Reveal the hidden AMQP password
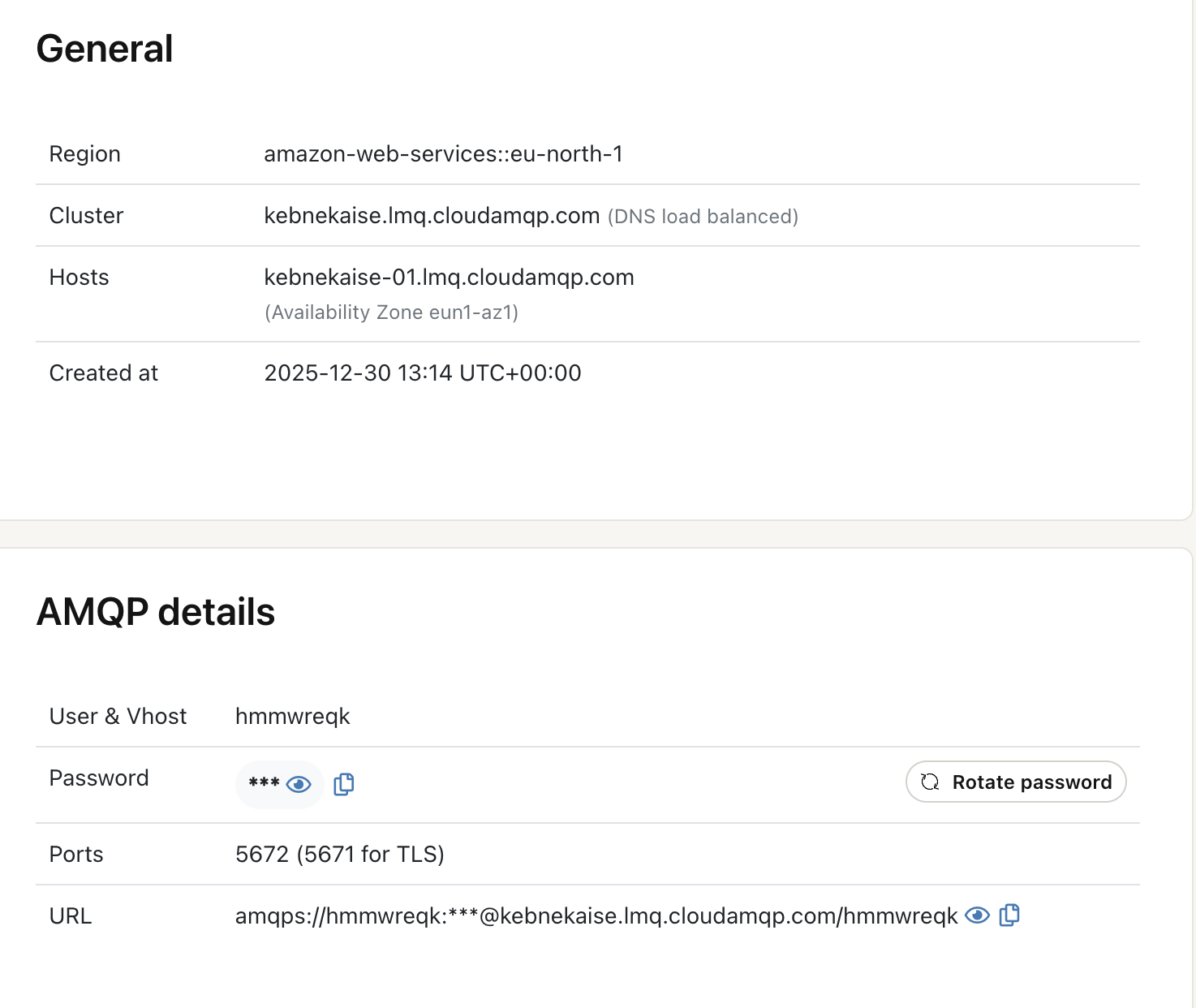 pos(299,784)
